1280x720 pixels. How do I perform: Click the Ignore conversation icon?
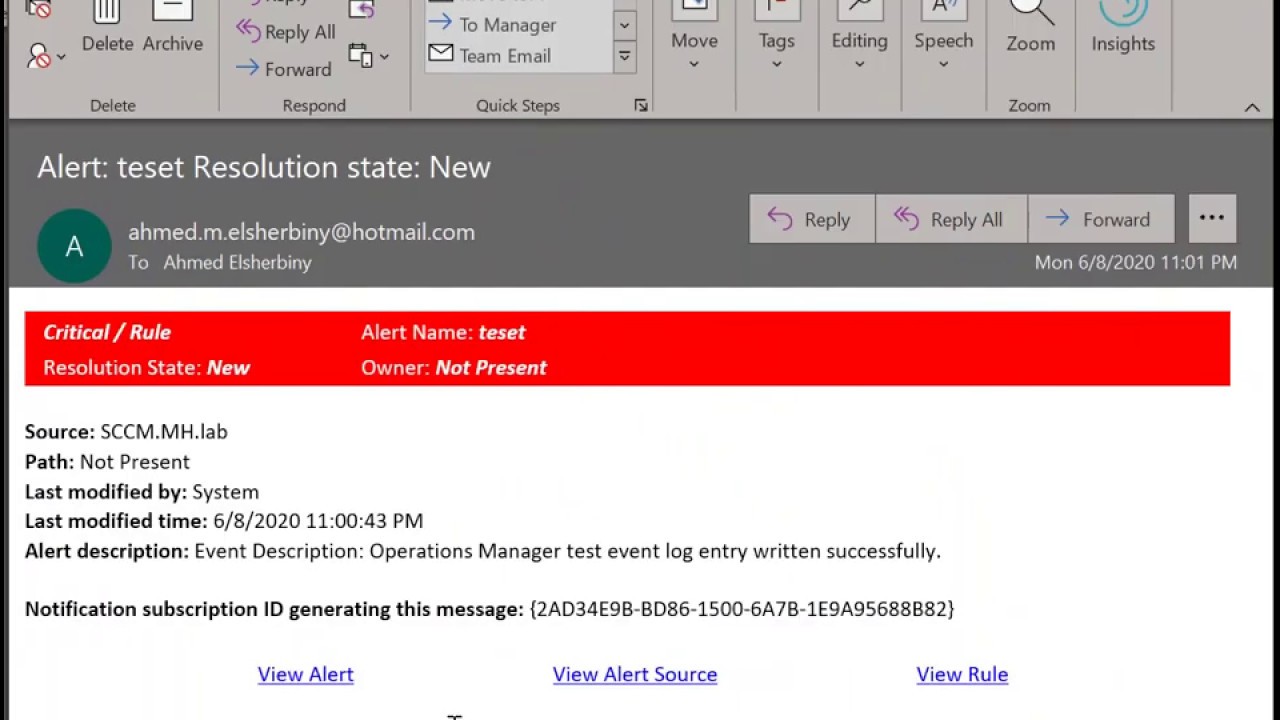tap(39, 9)
